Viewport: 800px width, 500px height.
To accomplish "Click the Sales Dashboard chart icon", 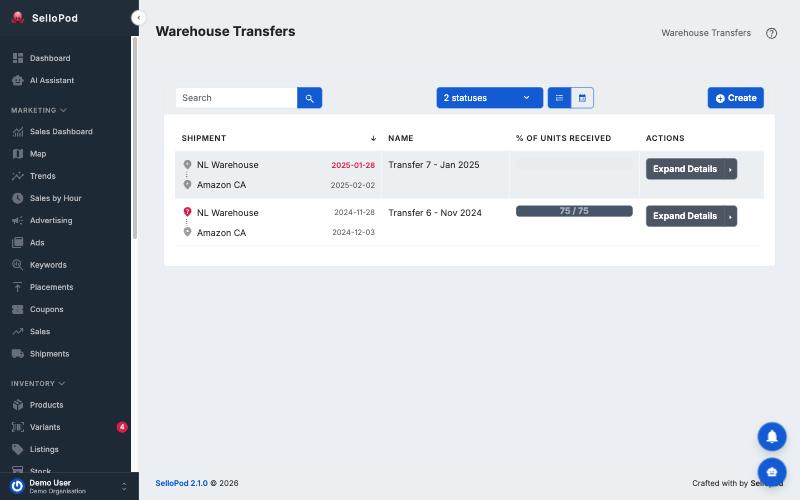I will 18,132.
